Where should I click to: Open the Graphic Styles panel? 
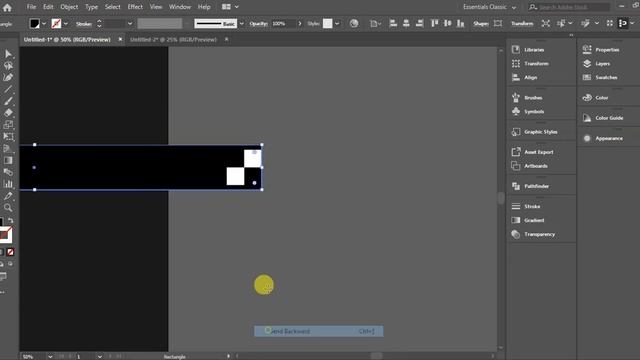point(540,132)
